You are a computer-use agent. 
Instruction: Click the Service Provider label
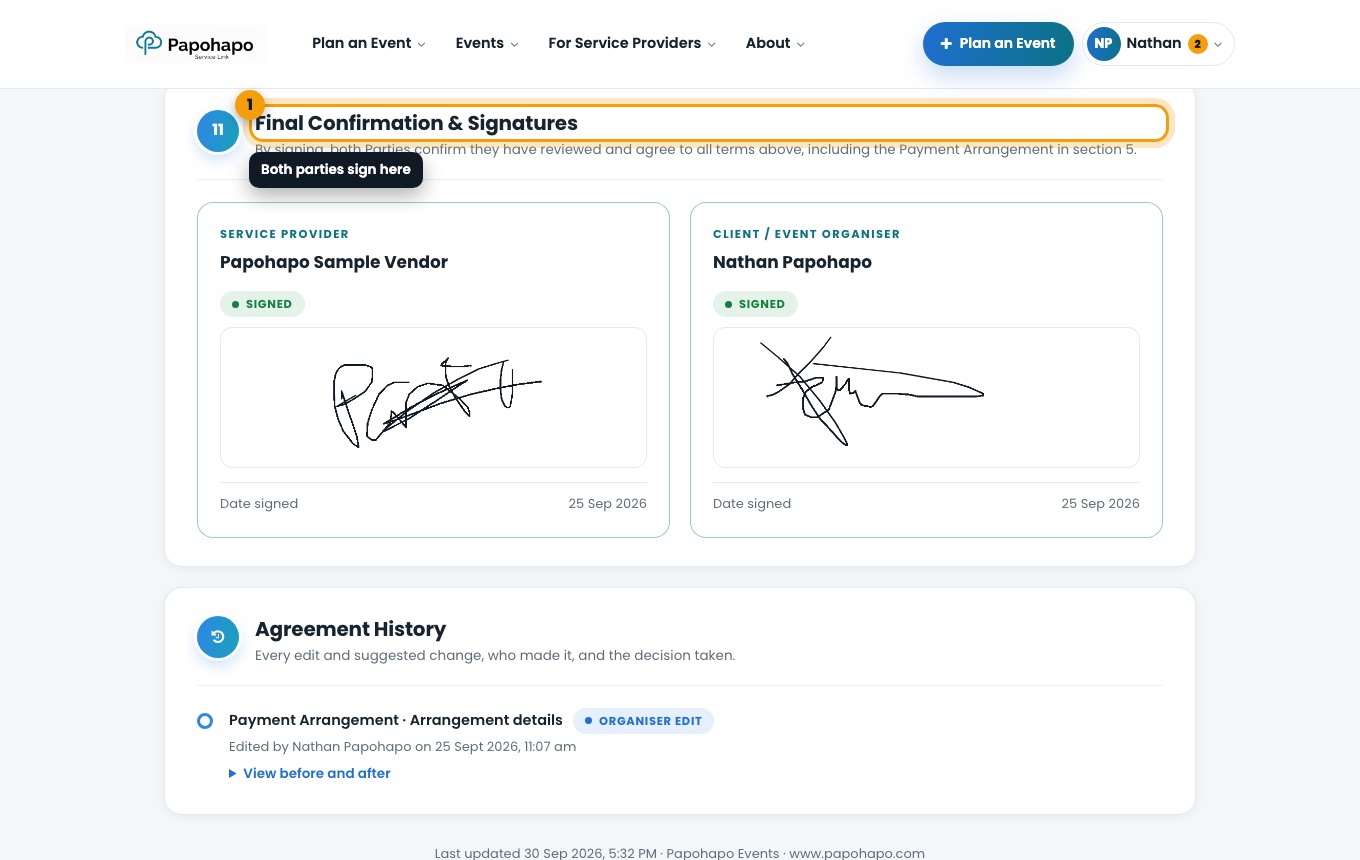point(284,234)
